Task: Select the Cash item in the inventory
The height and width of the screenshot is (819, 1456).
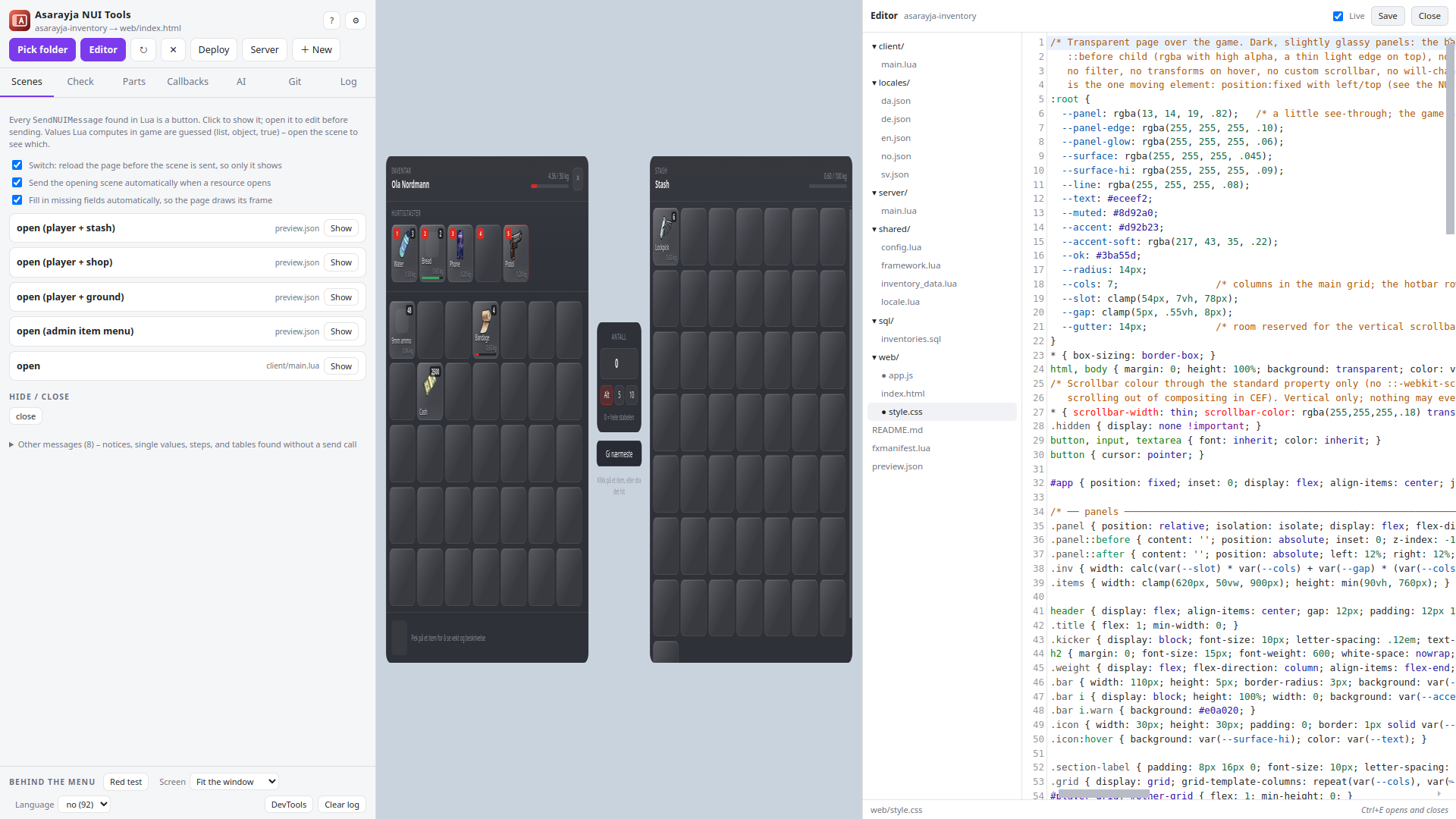Action: coord(430,391)
